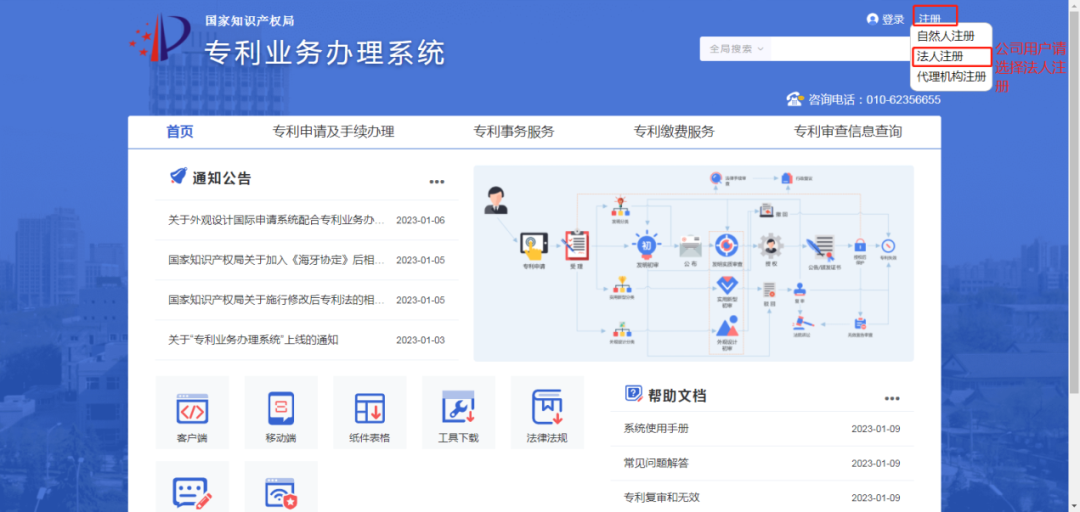Open the 专利事务服务 tab
The height and width of the screenshot is (512, 1080).
(x=514, y=132)
